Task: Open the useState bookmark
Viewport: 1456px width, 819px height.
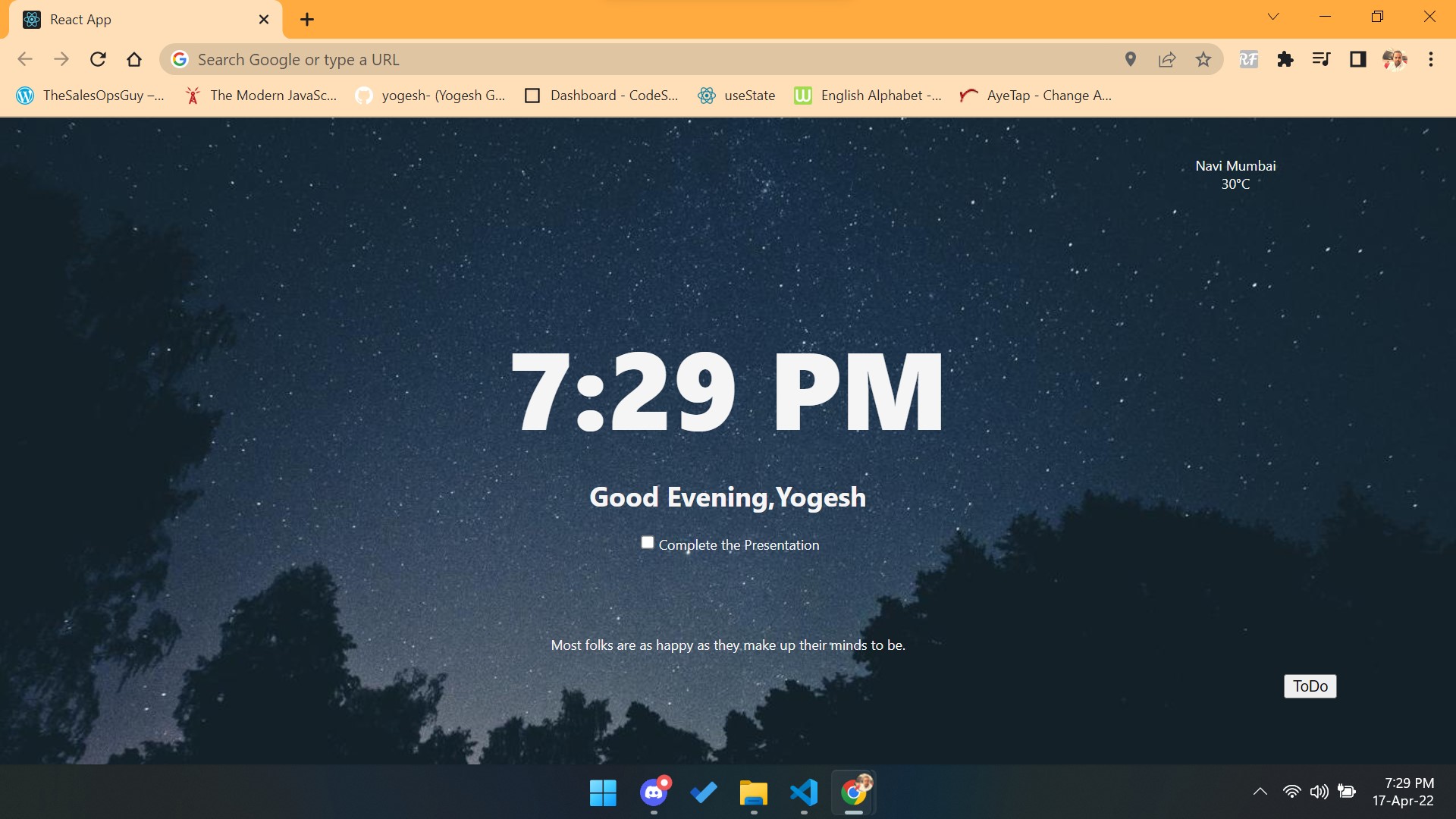Action: point(736,96)
